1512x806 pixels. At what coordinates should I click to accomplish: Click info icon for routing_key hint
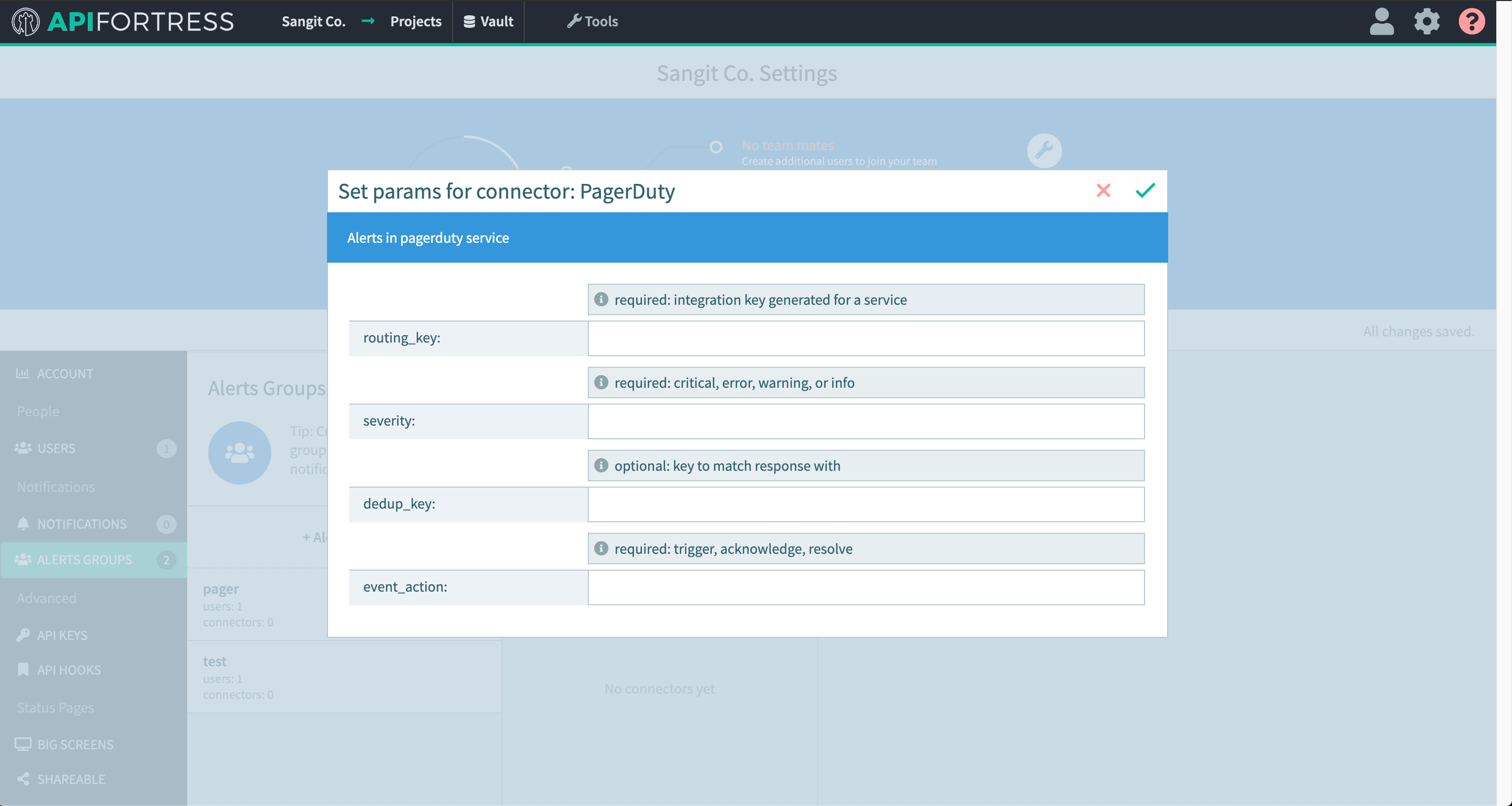tap(601, 299)
